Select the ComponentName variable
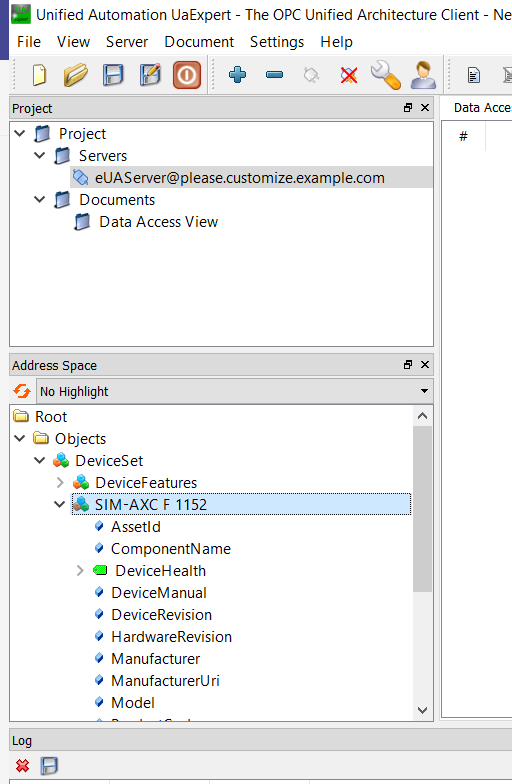Viewport: 512px width, 784px height. click(170, 548)
